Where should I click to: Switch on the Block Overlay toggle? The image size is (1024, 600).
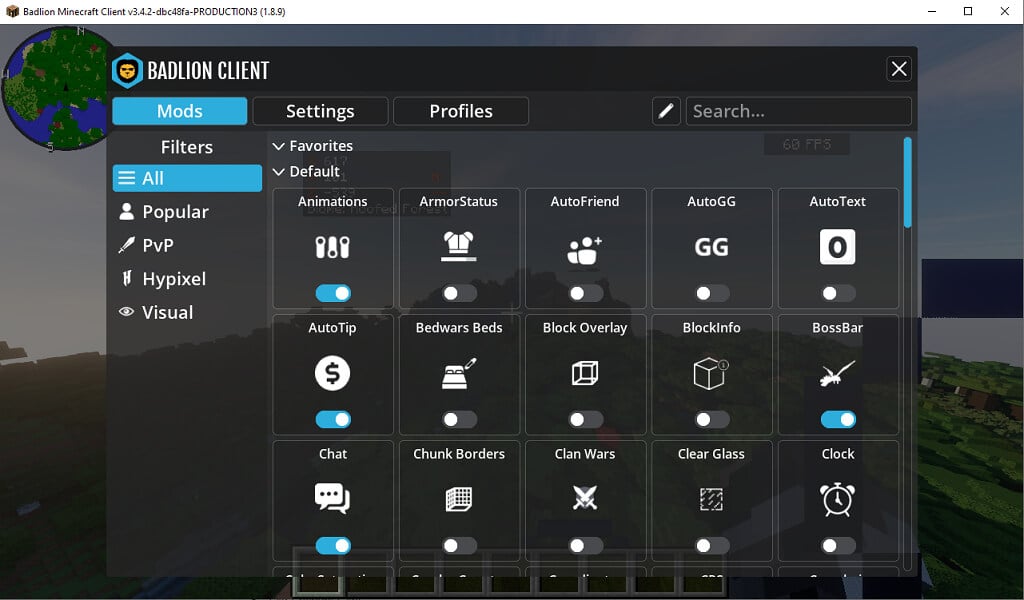585,419
